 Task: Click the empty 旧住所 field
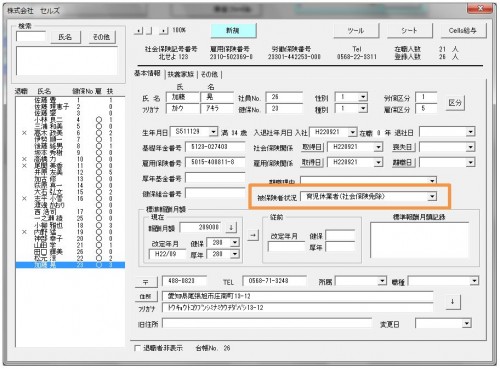tap(267, 323)
